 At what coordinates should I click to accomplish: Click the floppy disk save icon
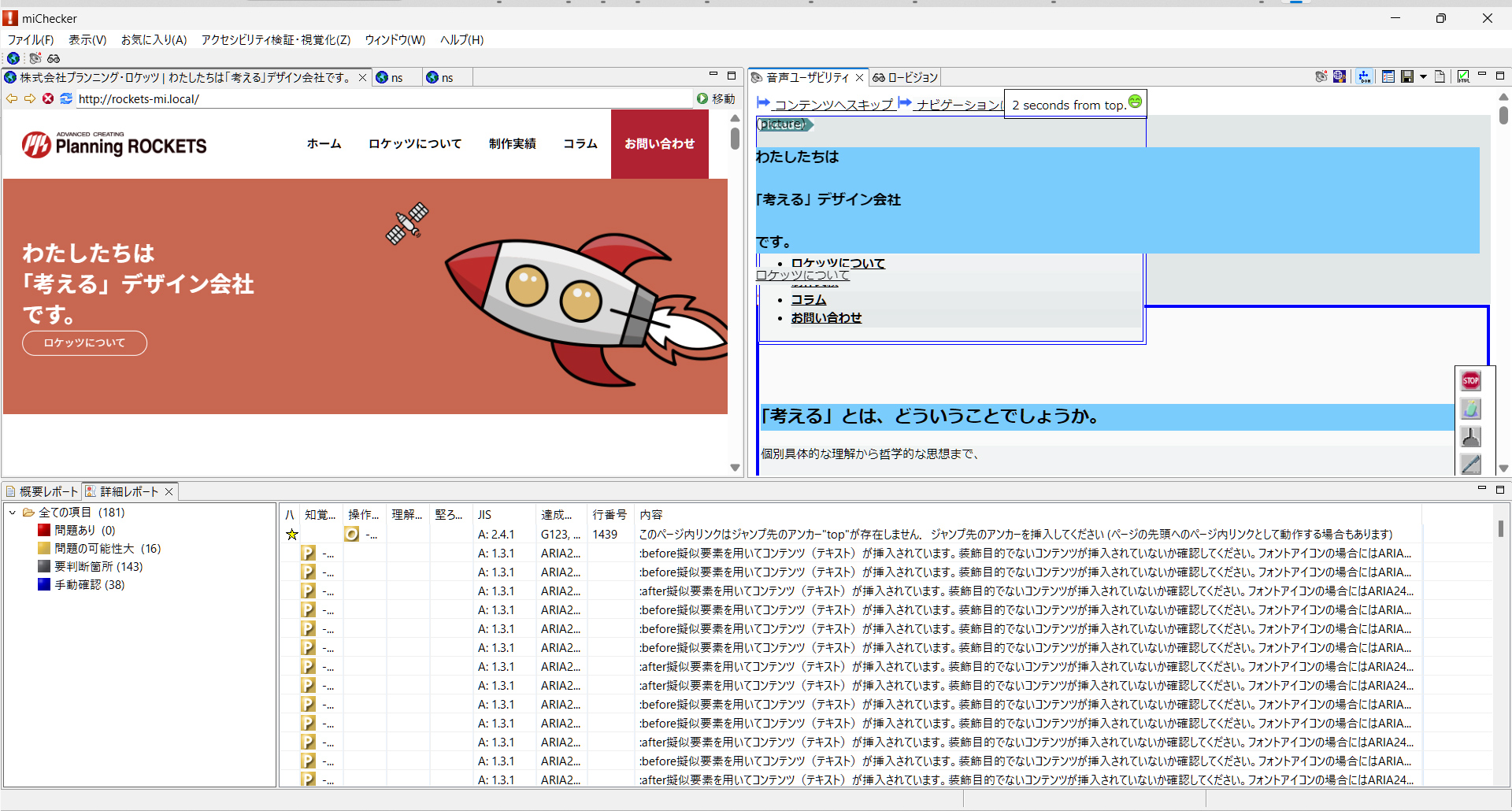click(1407, 76)
